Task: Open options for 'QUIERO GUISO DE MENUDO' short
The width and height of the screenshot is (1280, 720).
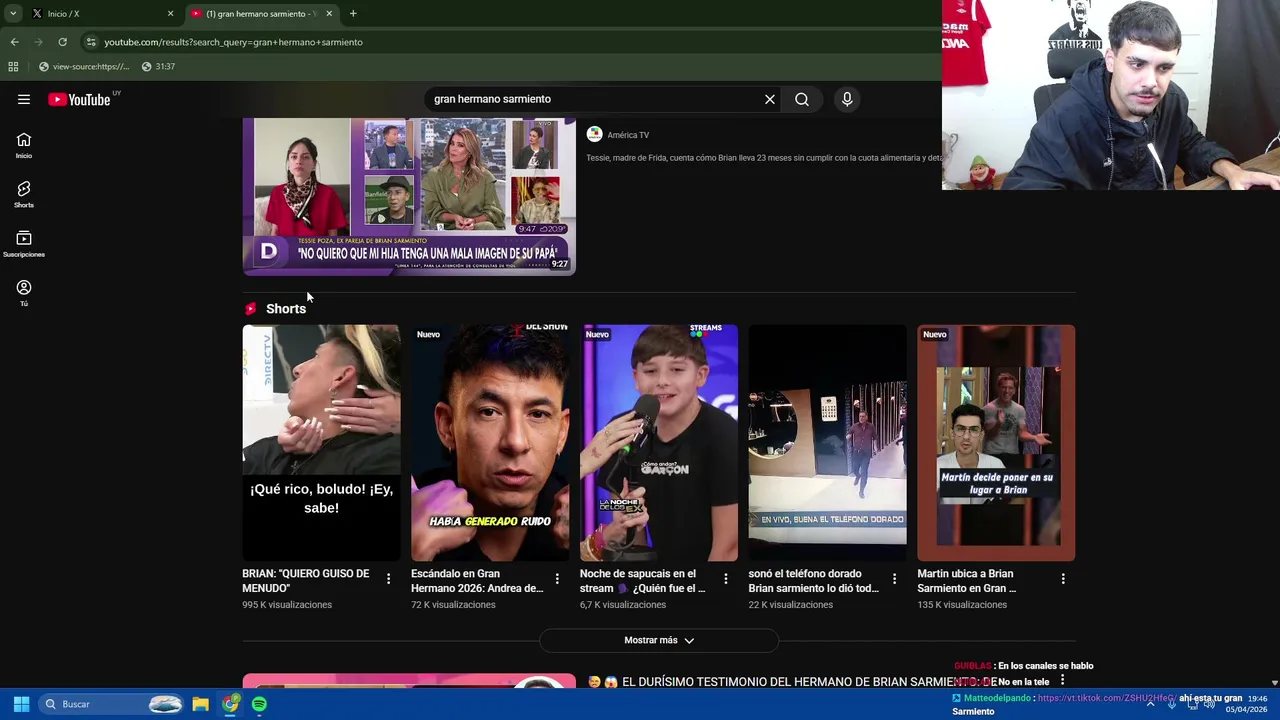Action: coord(388,579)
